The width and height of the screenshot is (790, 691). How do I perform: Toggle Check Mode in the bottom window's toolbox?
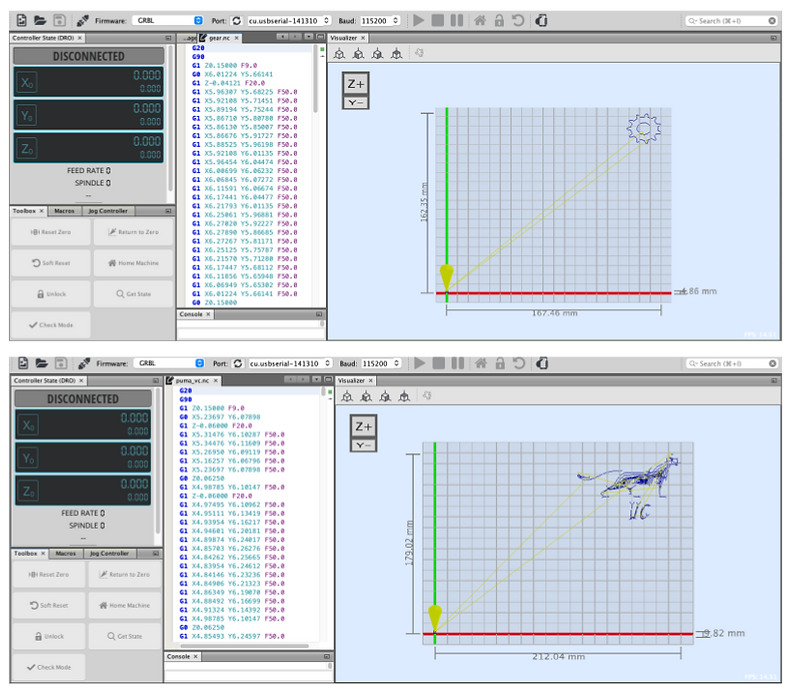(49, 667)
